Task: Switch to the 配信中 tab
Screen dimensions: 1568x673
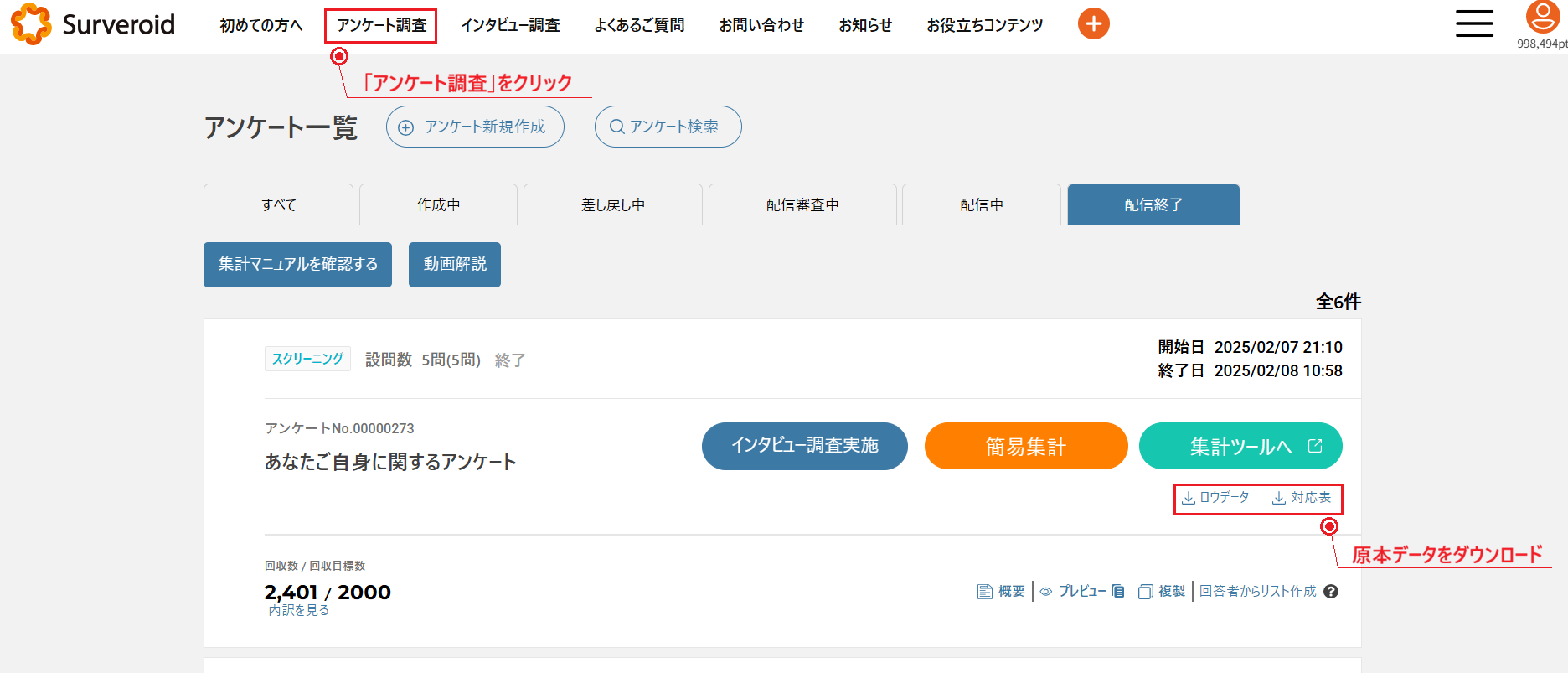Action: click(981, 205)
